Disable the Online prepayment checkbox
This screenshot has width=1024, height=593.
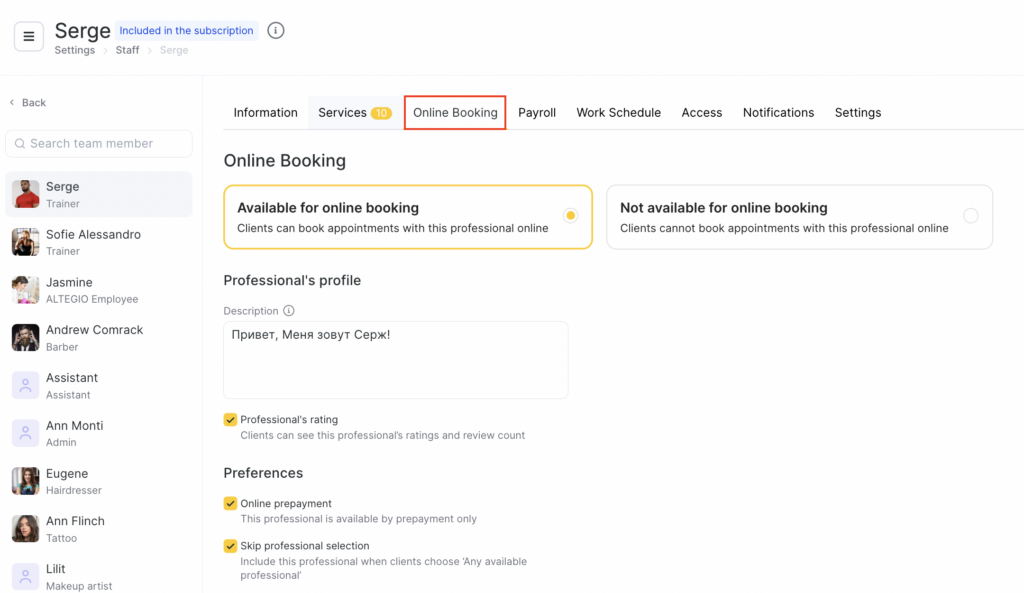230,504
